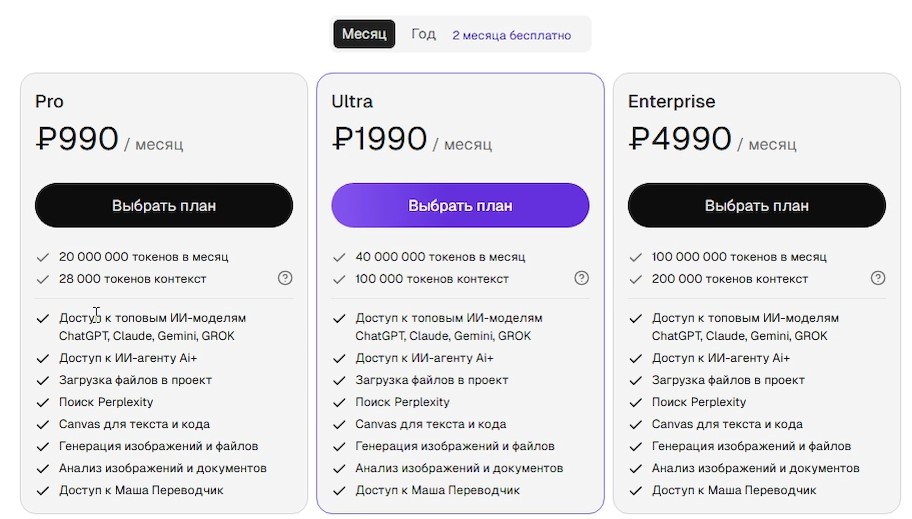The height and width of the screenshot is (519, 912).
Task: Click Ultra Генерация изображений и файлов feature
Action: (x=454, y=446)
